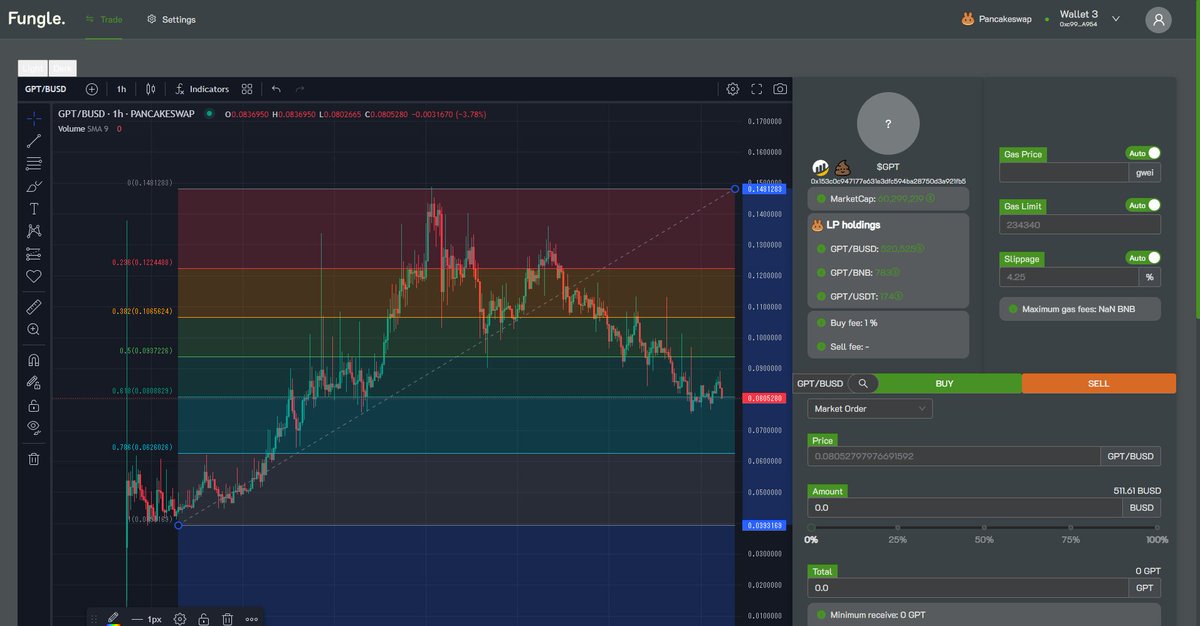Image resolution: width=1200 pixels, height=626 pixels.
Task: Switch to the Trade tab
Action: click(x=104, y=19)
